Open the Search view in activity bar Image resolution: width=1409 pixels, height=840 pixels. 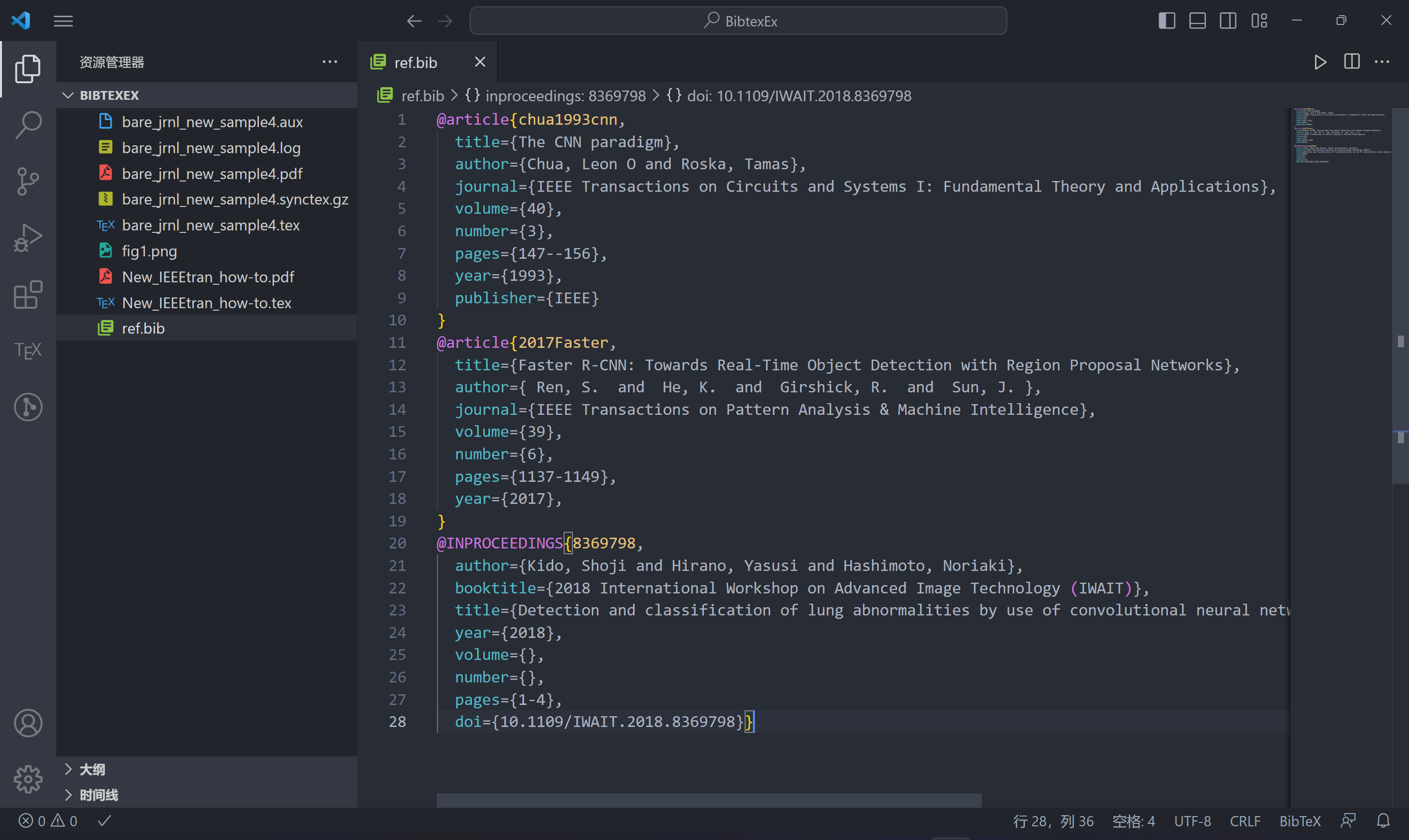tap(28, 125)
